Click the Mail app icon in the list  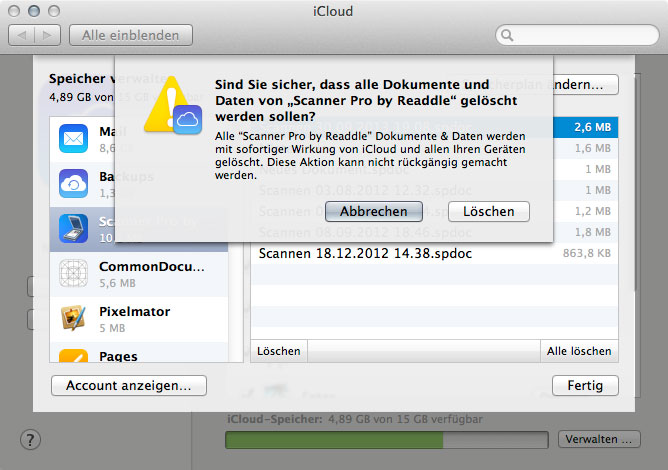pyautogui.click(x=74, y=138)
